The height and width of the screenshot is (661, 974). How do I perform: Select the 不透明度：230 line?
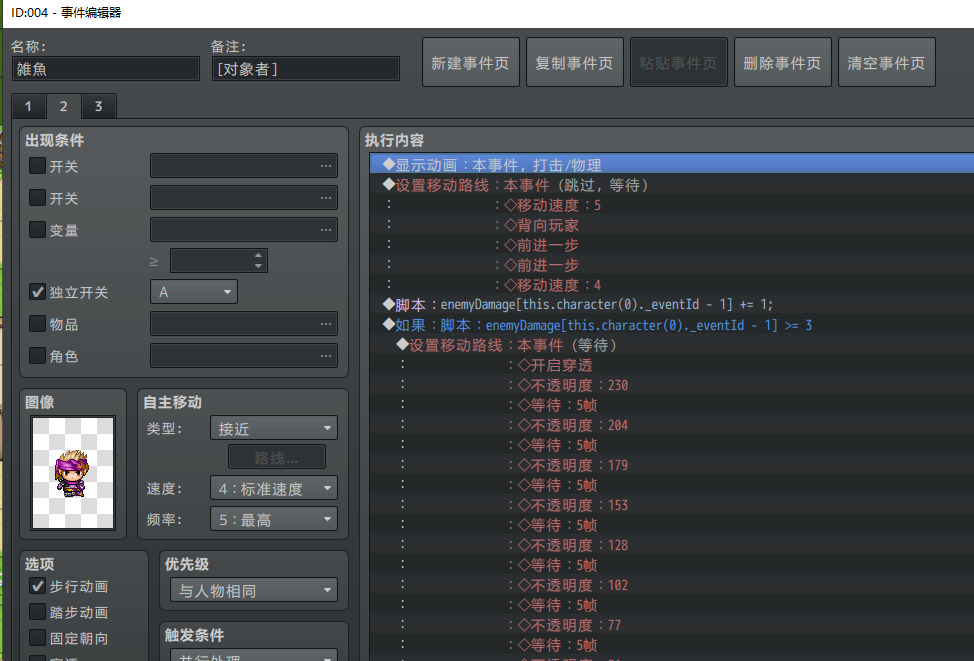pyautogui.click(x=671, y=385)
